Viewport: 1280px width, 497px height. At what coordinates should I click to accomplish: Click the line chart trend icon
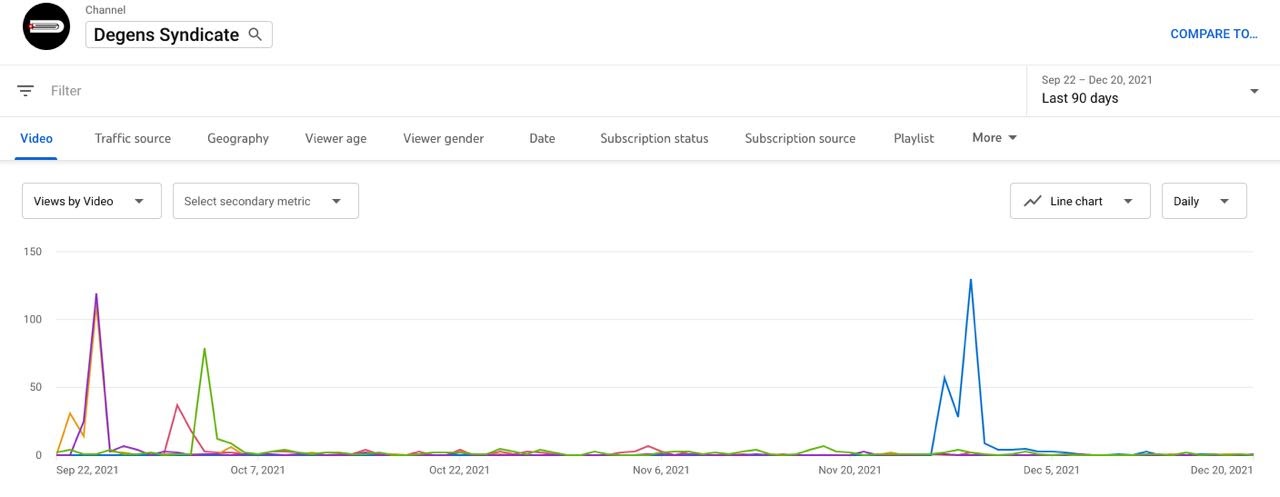(1033, 201)
